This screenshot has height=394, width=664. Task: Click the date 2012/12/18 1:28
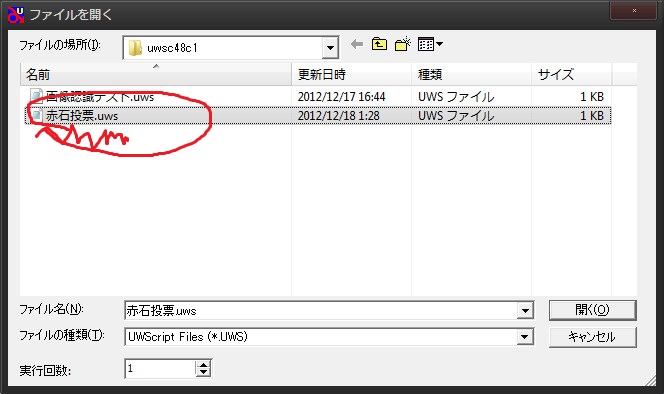point(338,116)
